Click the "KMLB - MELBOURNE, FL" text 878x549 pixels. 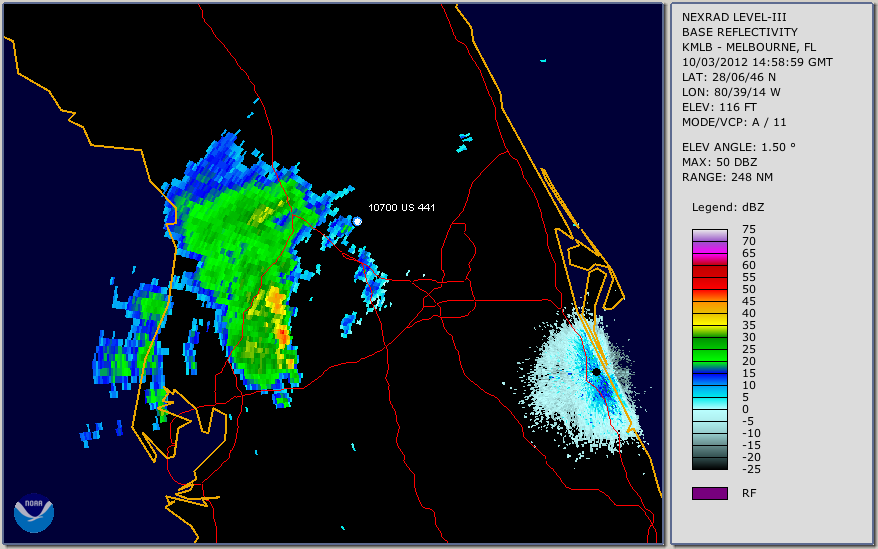[x=749, y=47]
